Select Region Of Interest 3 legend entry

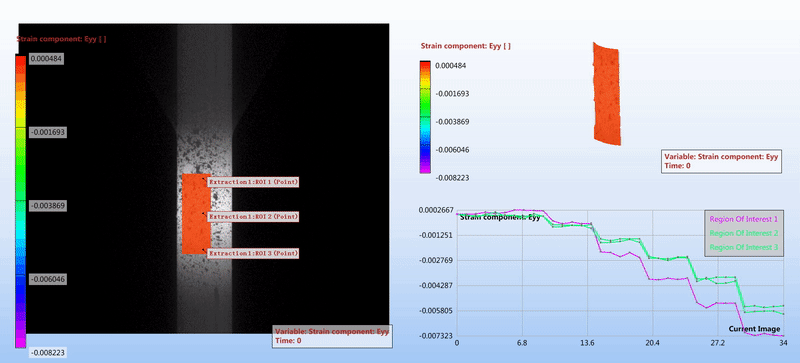pos(743,247)
